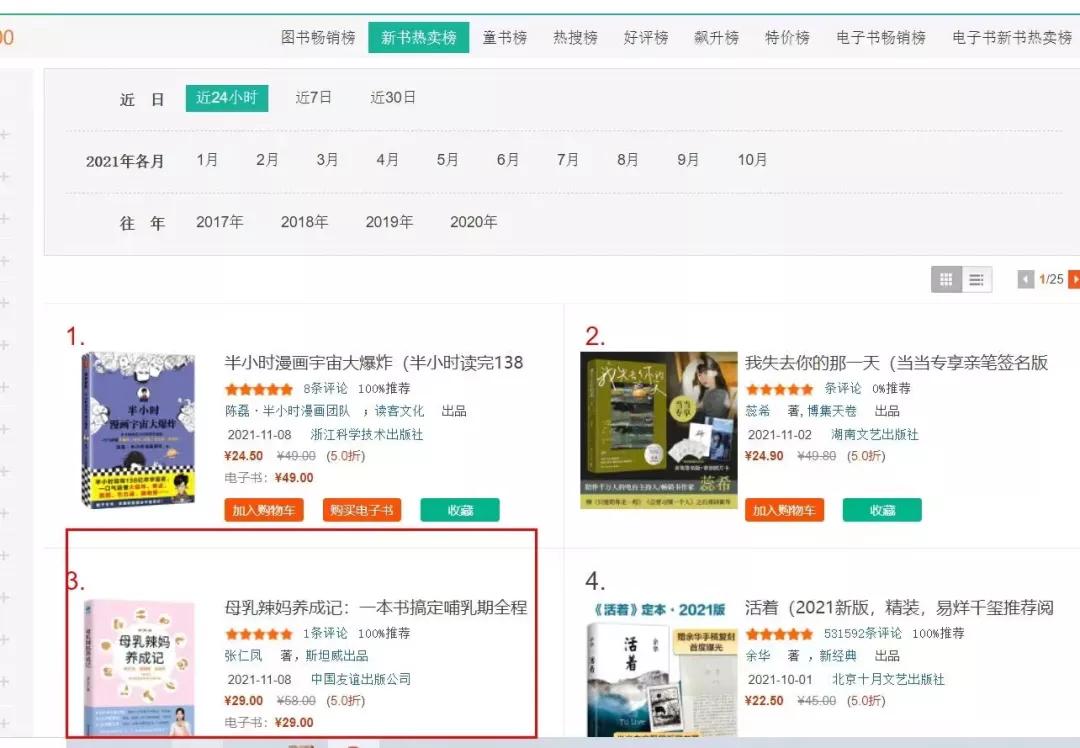Select the star rating of 母乳辣妈养成记

(258, 633)
